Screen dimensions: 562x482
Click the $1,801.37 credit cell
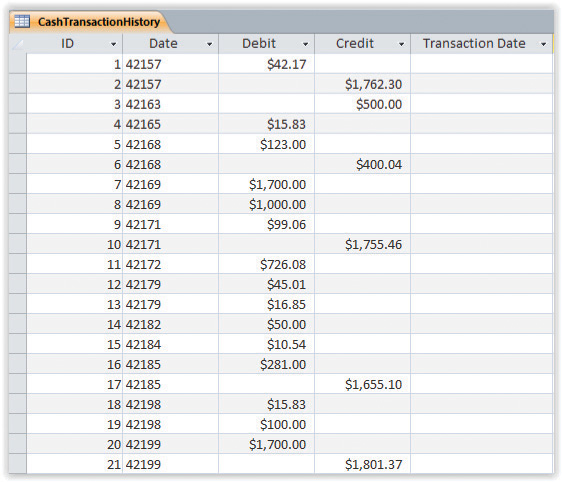[x=362, y=464]
